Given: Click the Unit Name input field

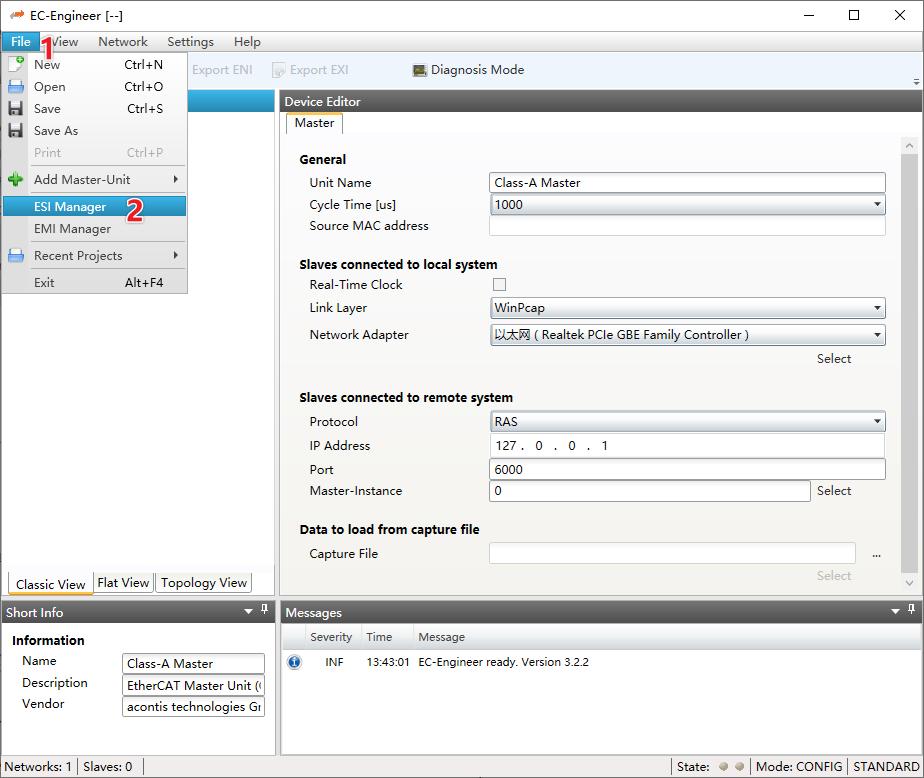Looking at the screenshot, I should (687, 183).
